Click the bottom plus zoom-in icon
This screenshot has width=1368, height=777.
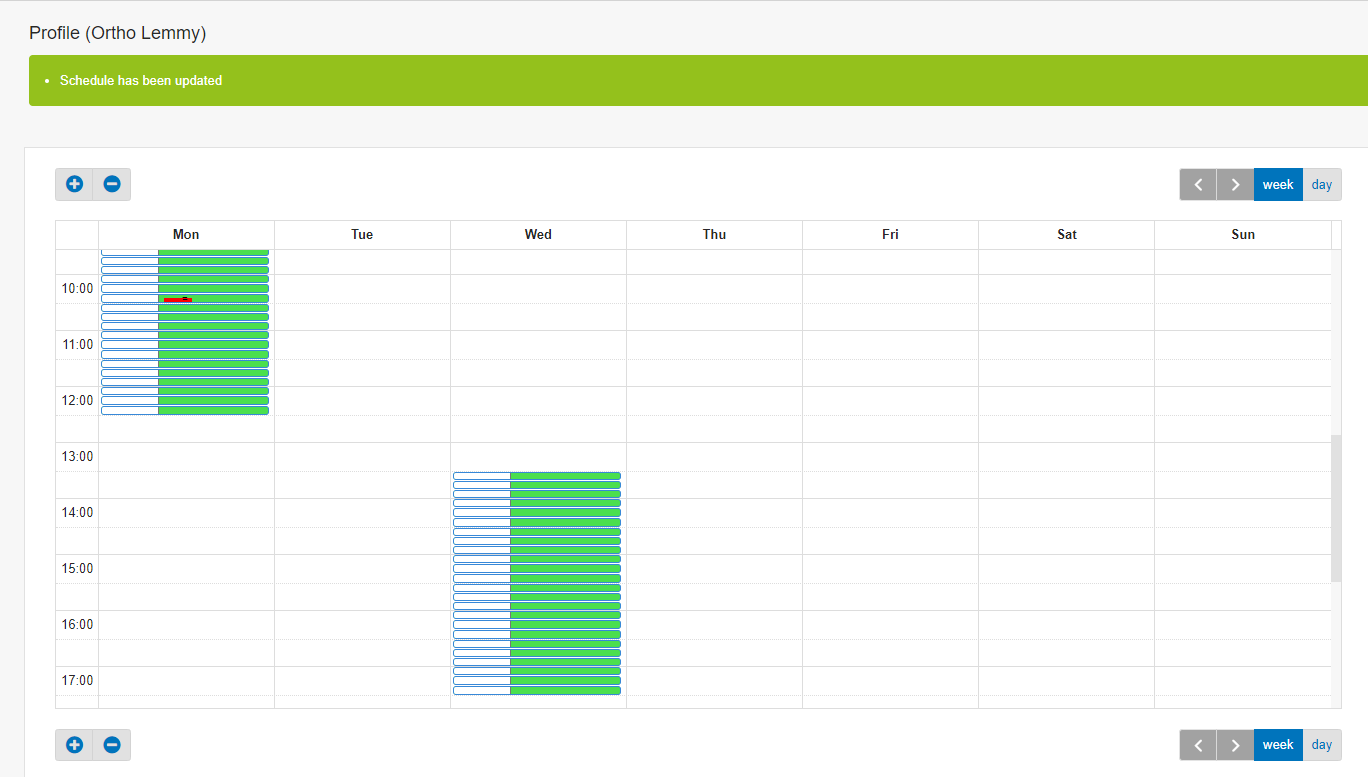[74, 745]
